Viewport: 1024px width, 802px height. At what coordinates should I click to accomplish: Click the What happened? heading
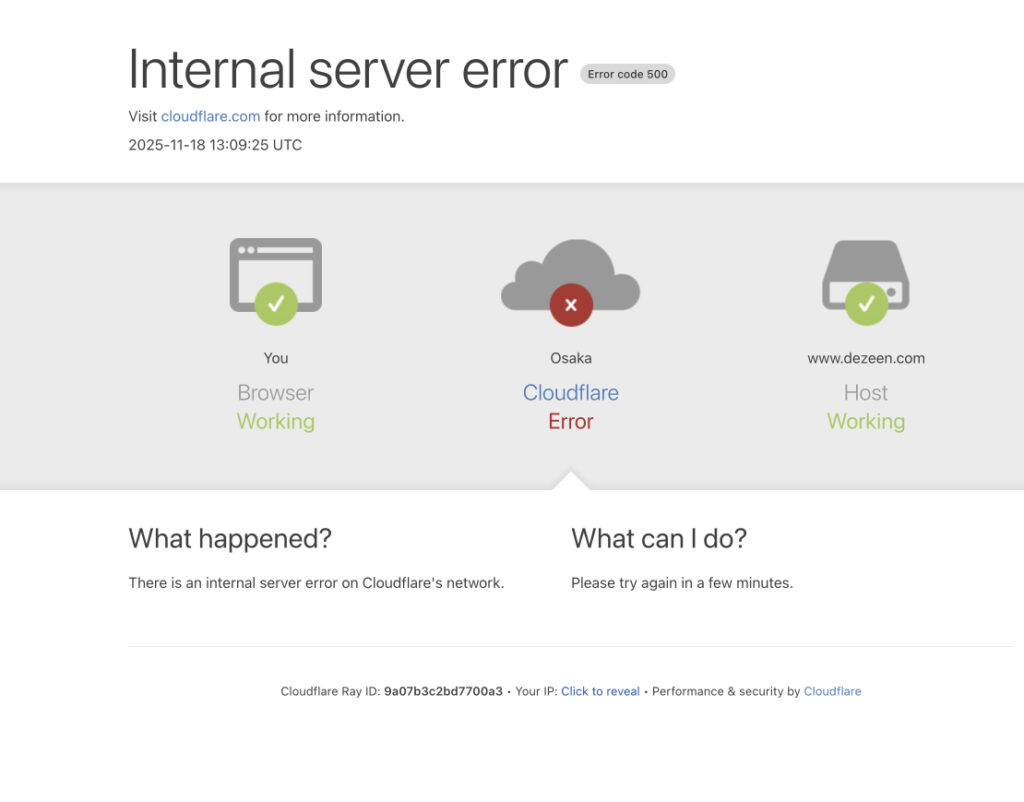tap(230, 539)
